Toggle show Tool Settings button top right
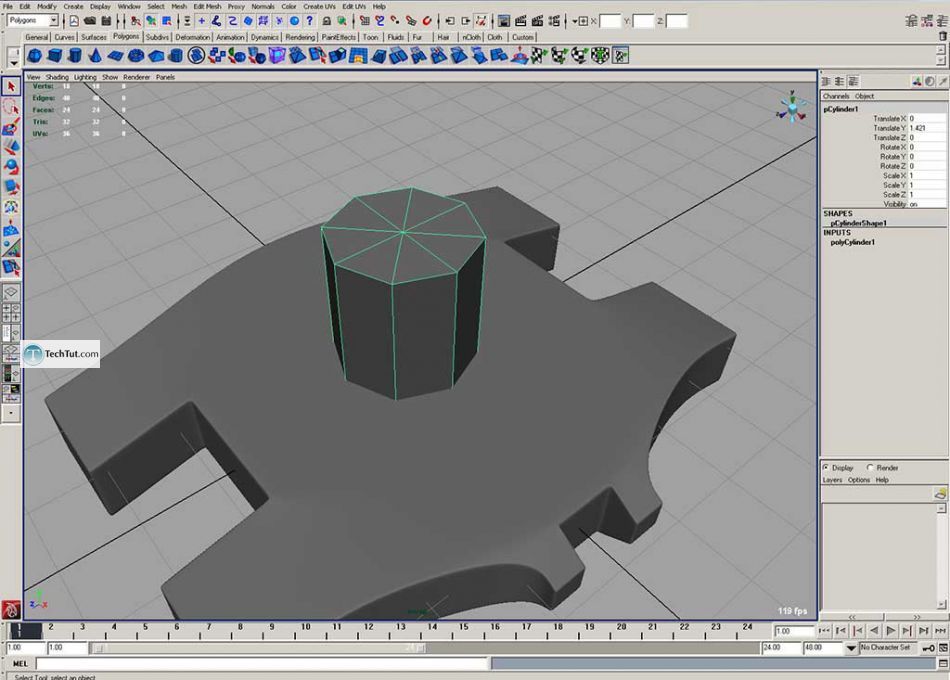Viewport: 950px width, 680px height. coord(927,21)
